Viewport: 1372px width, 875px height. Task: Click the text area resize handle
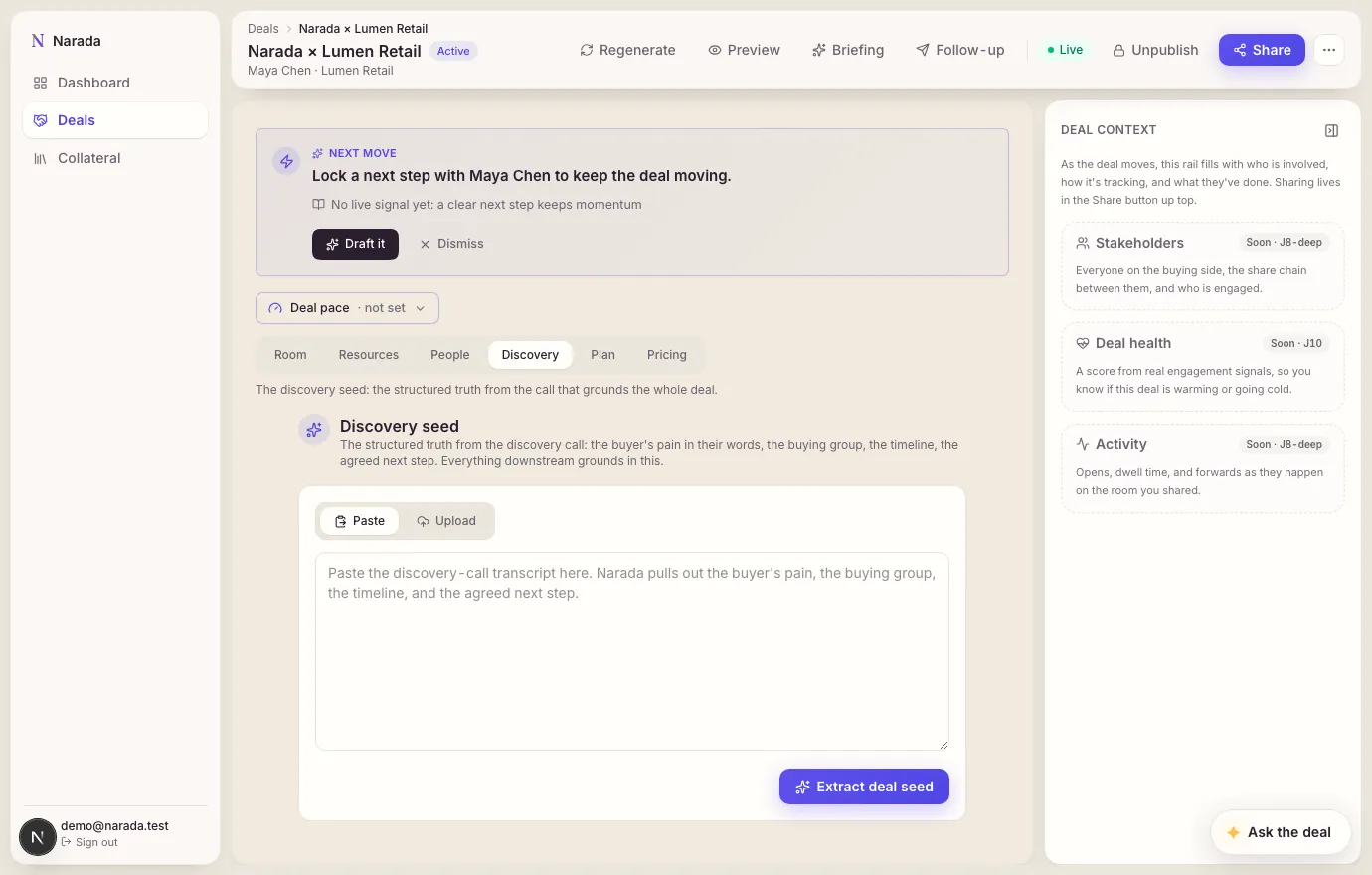point(943,745)
